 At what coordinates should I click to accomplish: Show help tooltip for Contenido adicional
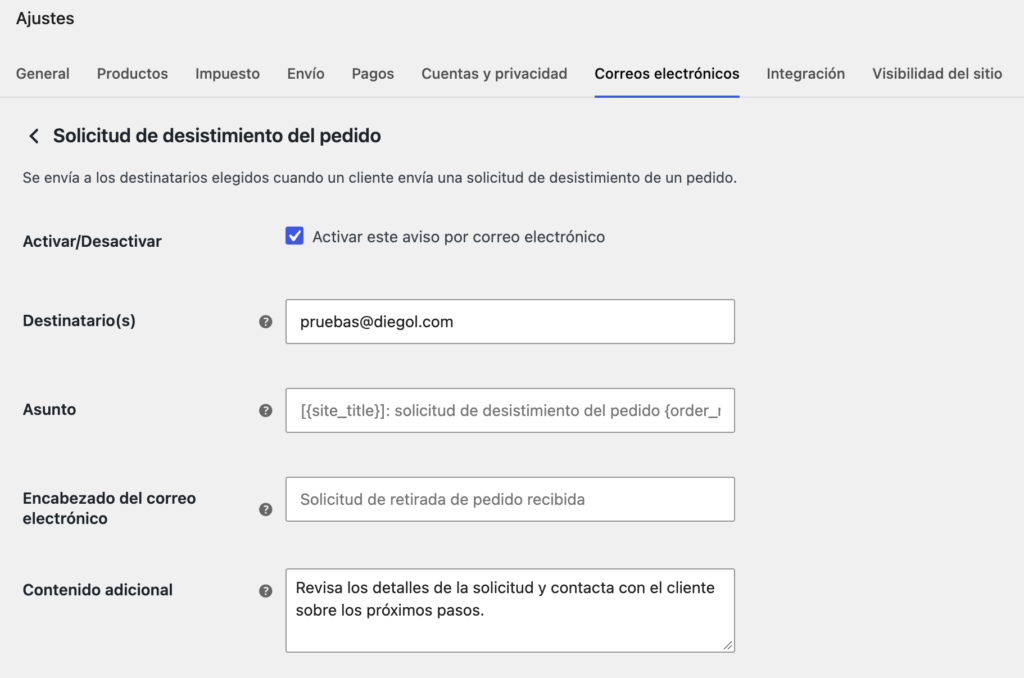point(265,590)
